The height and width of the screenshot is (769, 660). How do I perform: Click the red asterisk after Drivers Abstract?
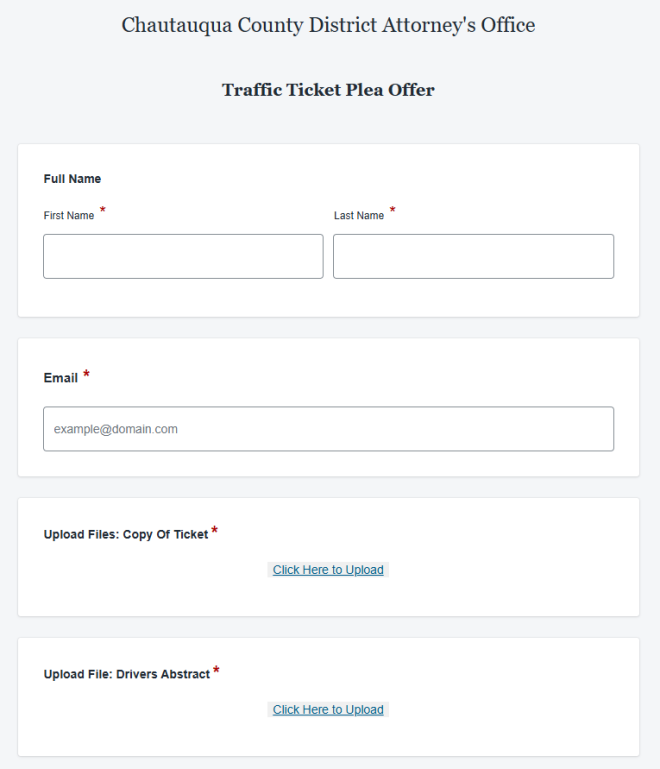[x=216, y=670]
